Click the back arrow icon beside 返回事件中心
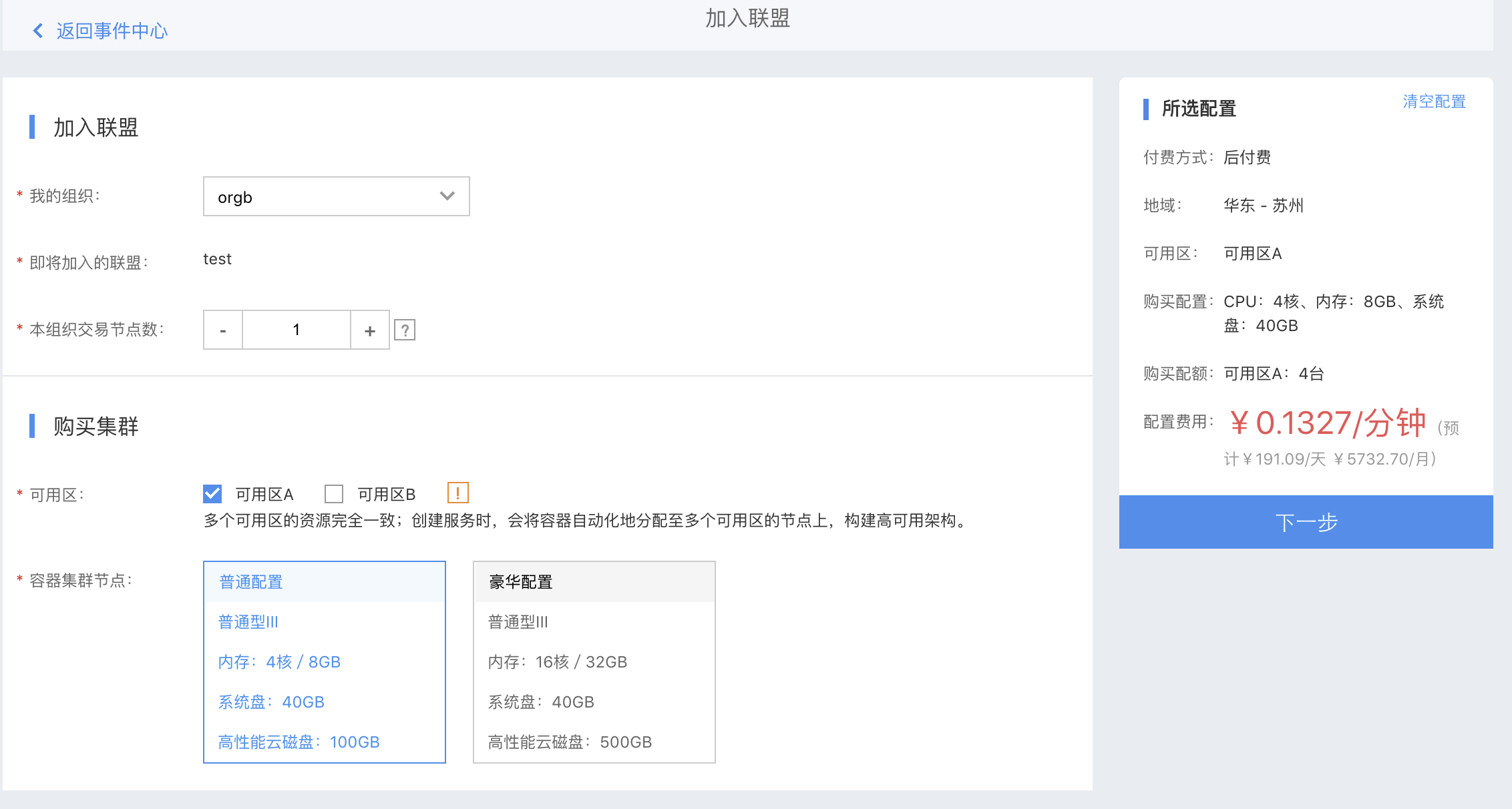 tap(38, 31)
